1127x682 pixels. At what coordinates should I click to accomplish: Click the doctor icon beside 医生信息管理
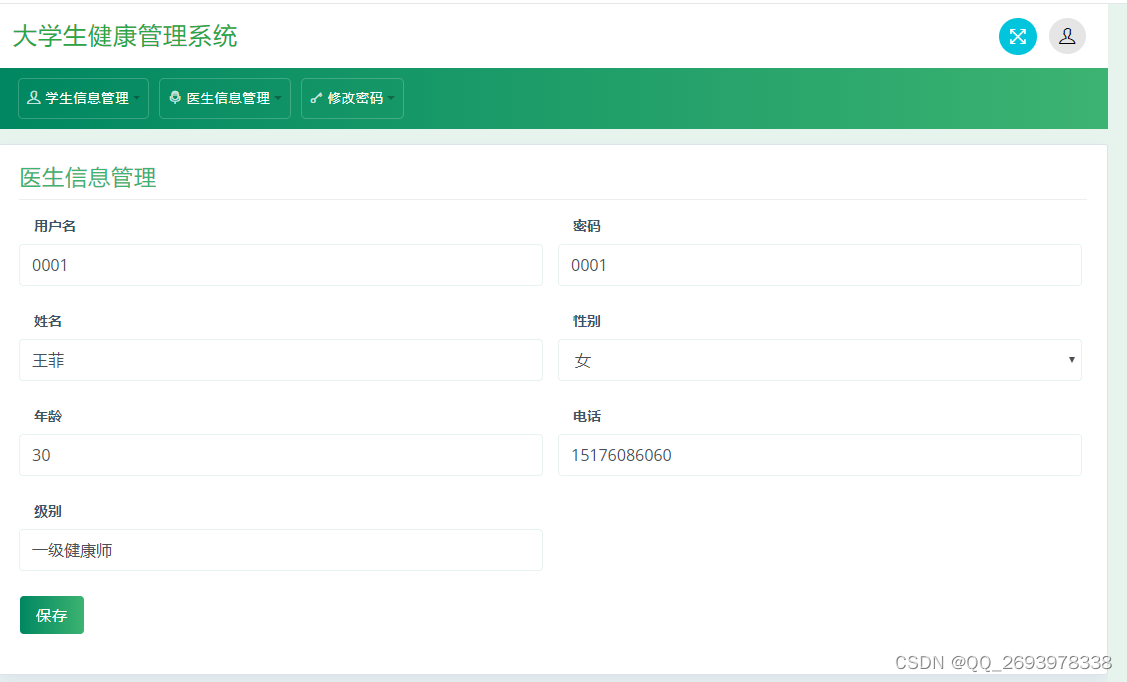tap(175, 97)
